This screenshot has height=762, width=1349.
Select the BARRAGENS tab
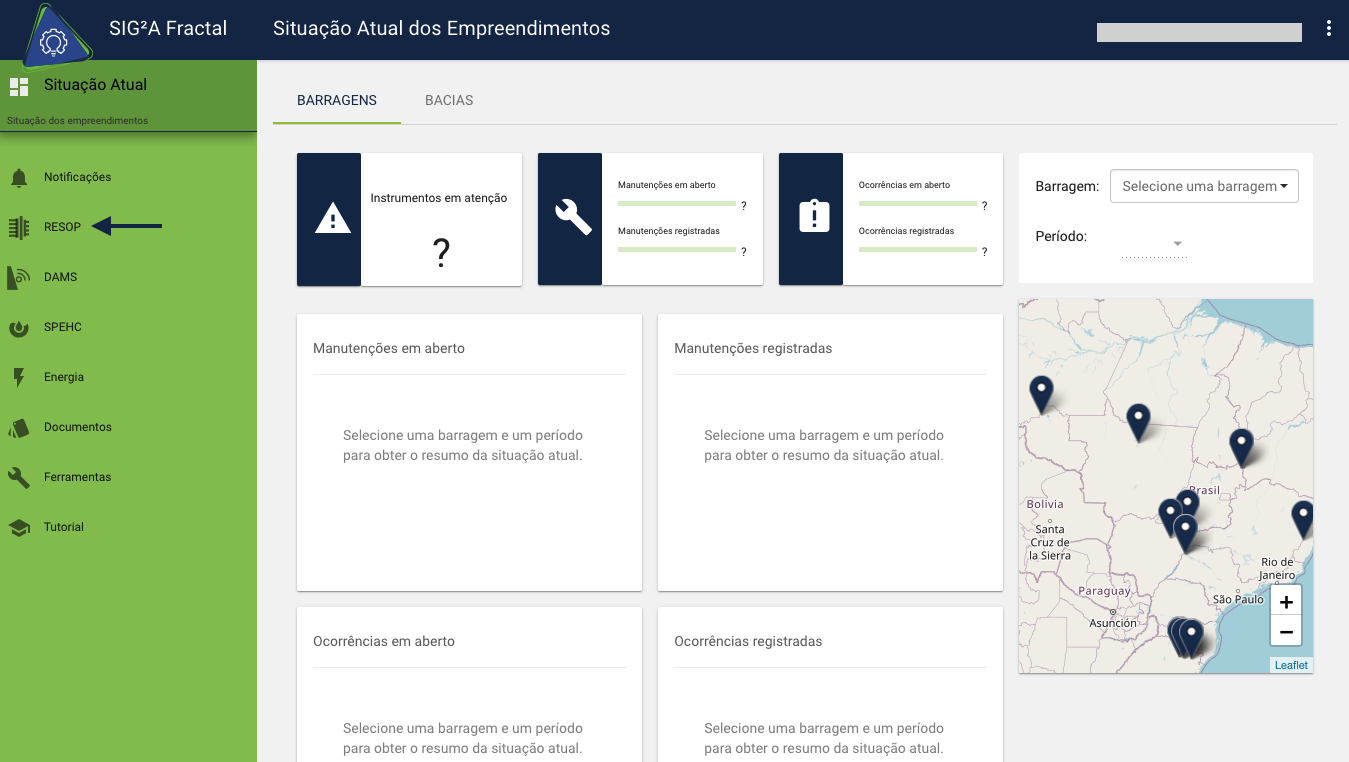point(336,100)
